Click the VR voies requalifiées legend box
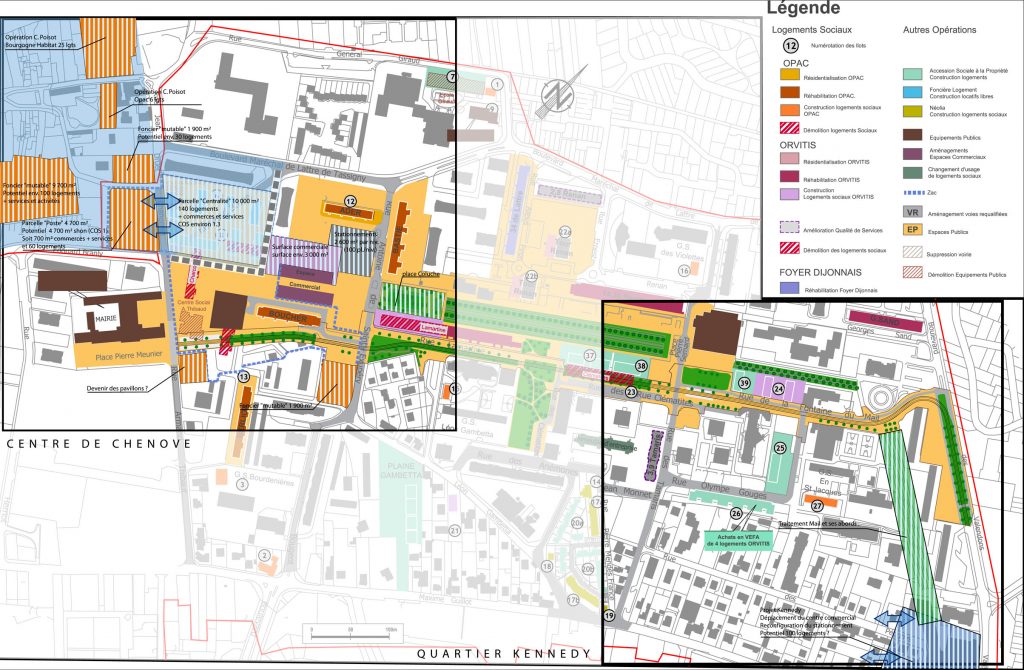This screenshot has height=670, width=1024. click(913, 212)
